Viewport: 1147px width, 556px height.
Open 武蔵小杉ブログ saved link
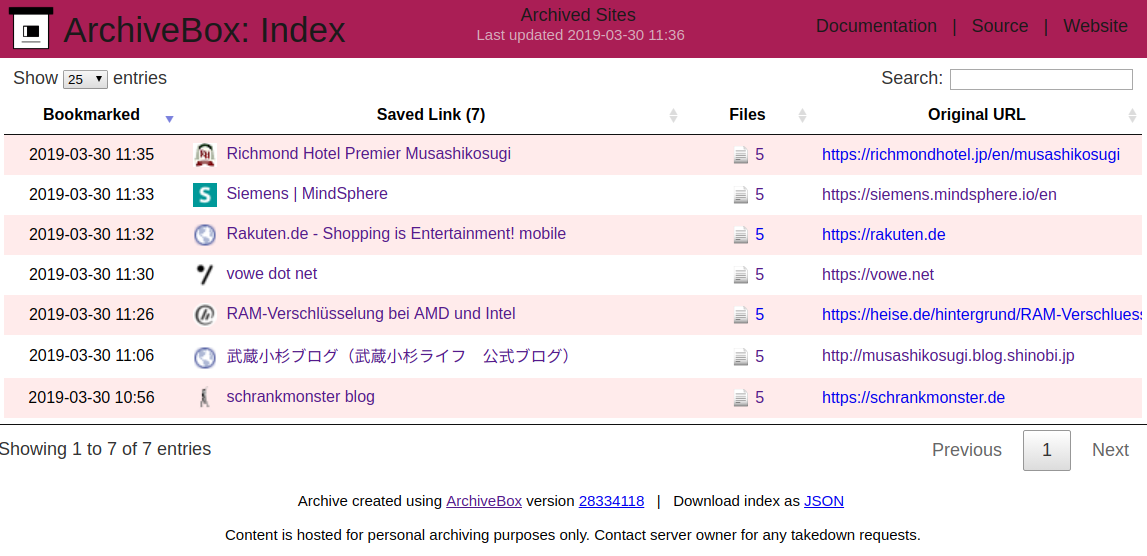tap(399, 356)
